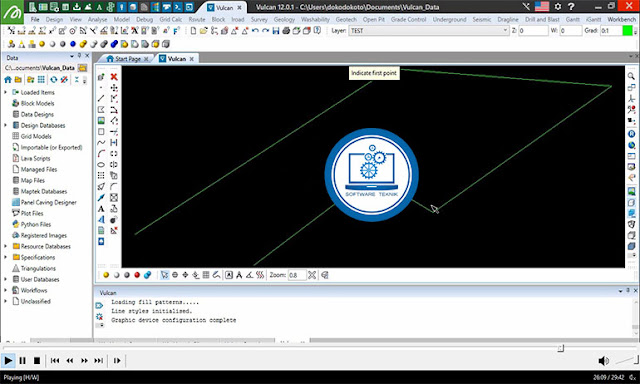Click the Play button in video player
Viewport: 640px width, 384px height.
pos(8,360)
